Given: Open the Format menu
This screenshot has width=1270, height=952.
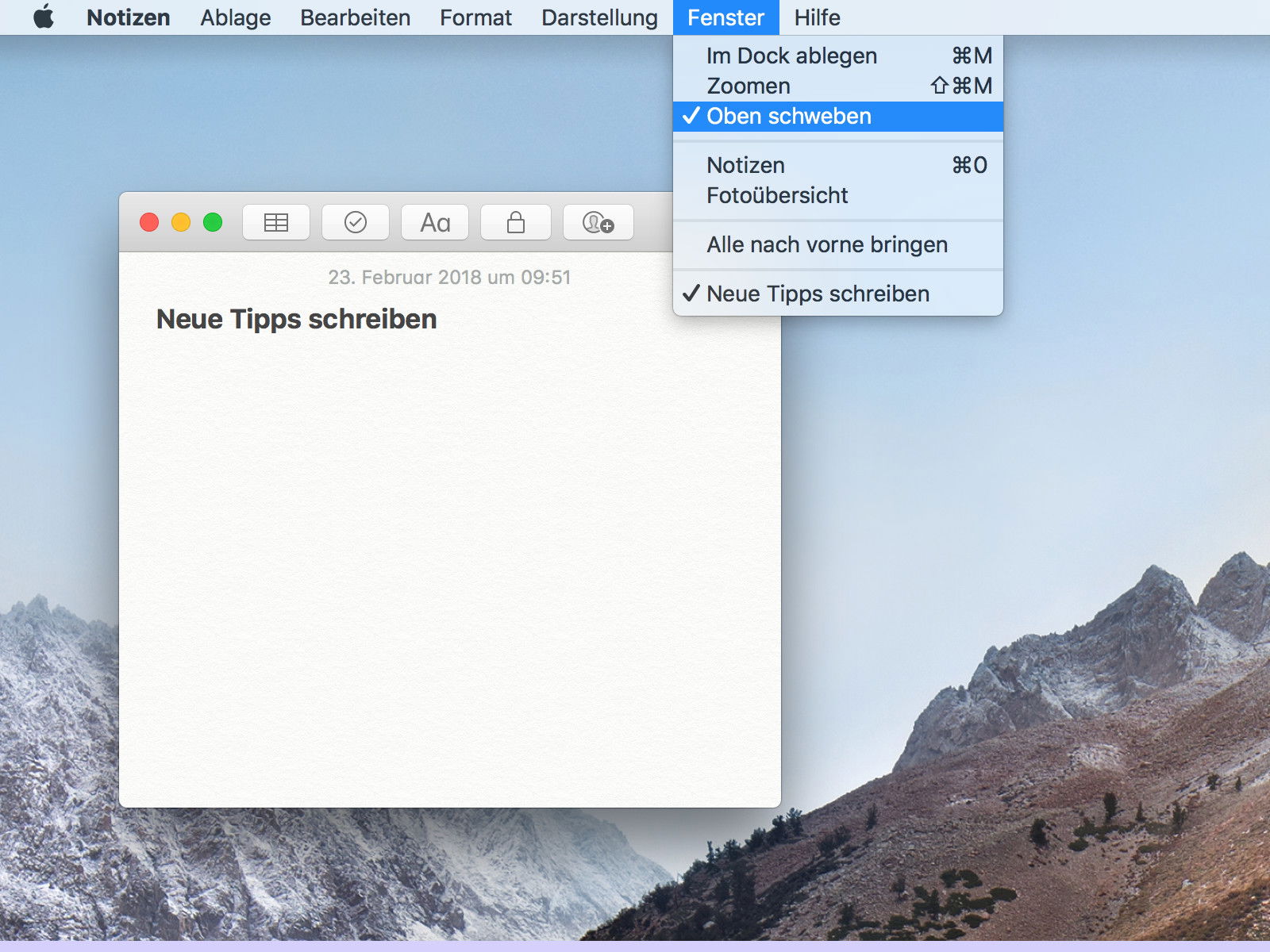Looking at the screenshot, I should click(x=475, y=17).
